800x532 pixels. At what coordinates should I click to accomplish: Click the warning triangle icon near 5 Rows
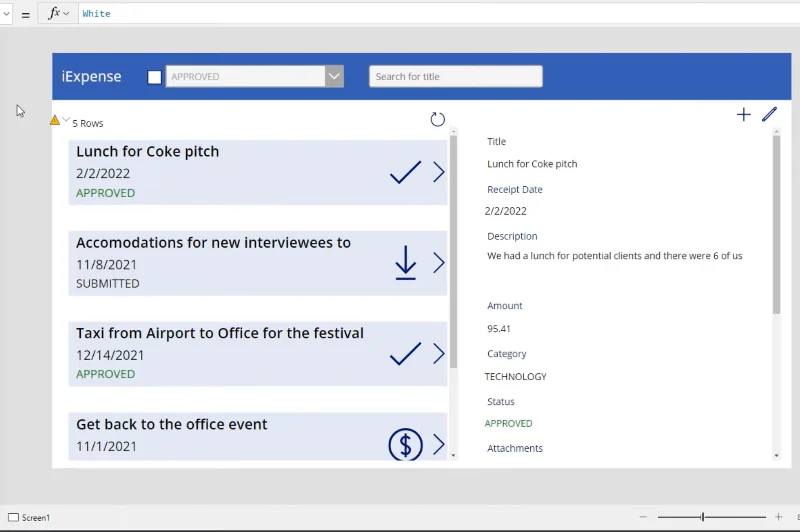[55, 120]
